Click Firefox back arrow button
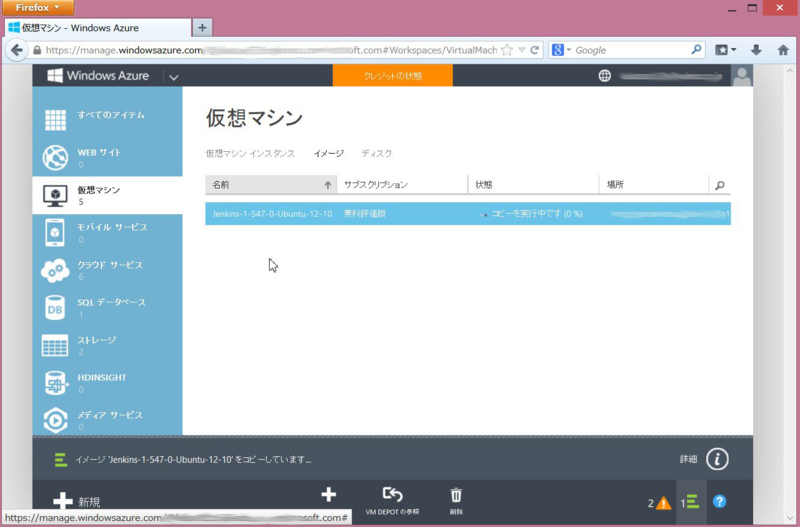This screenshot has height=527, width=800. pyautogui.click(x=17, y=50)
